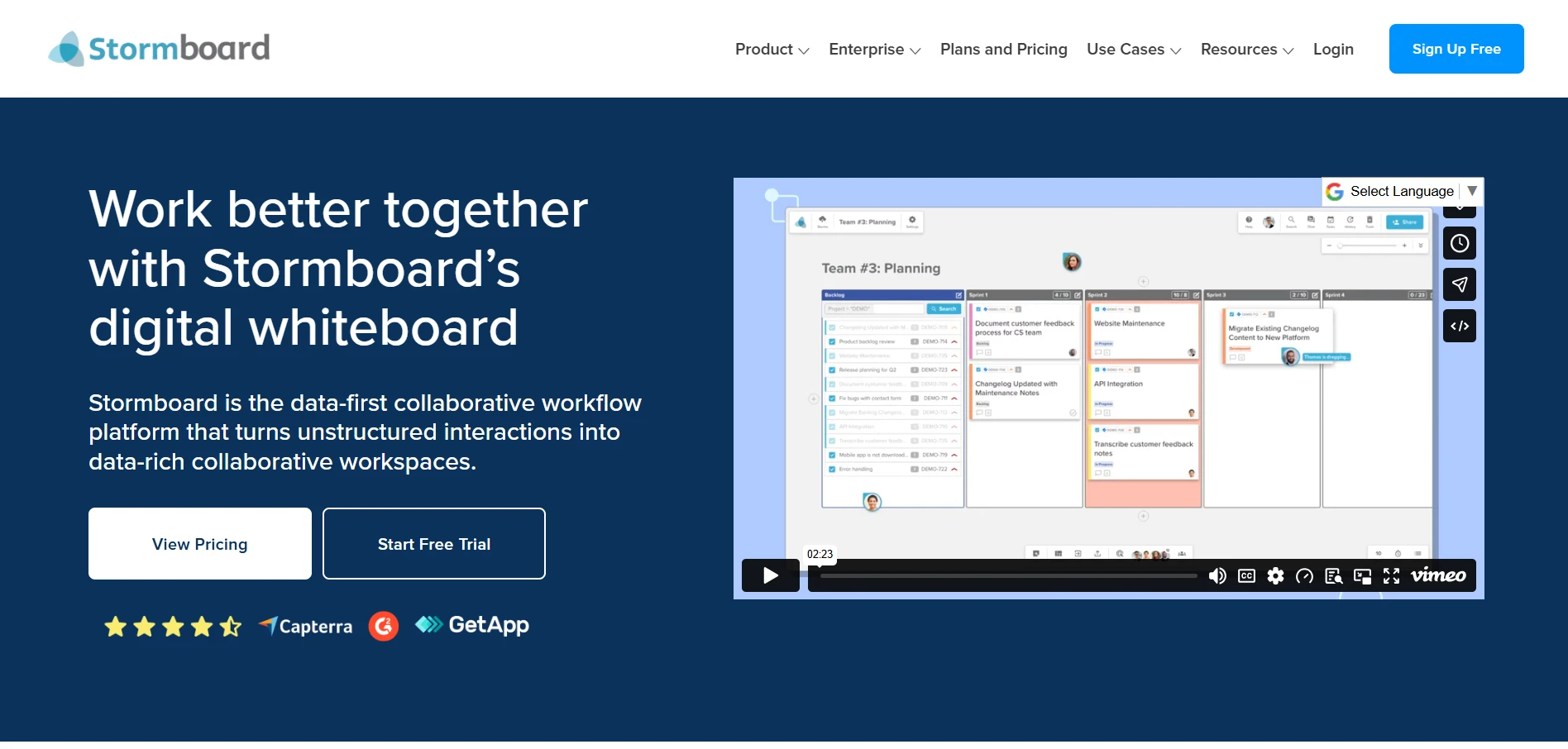Open video transcript search icon
Screen dimensions: 1568x749
point(1333,576)
